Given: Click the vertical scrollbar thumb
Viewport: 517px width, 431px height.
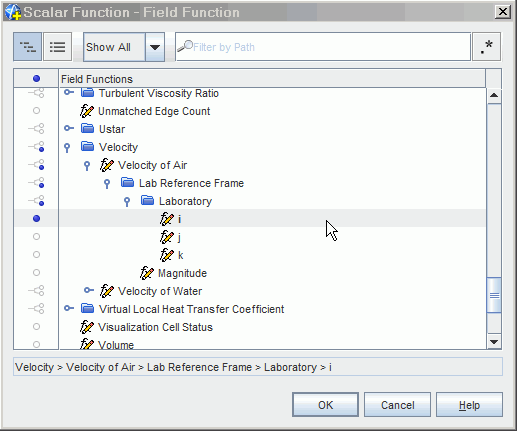Looking at the screenshot, I should click(494, 295).
